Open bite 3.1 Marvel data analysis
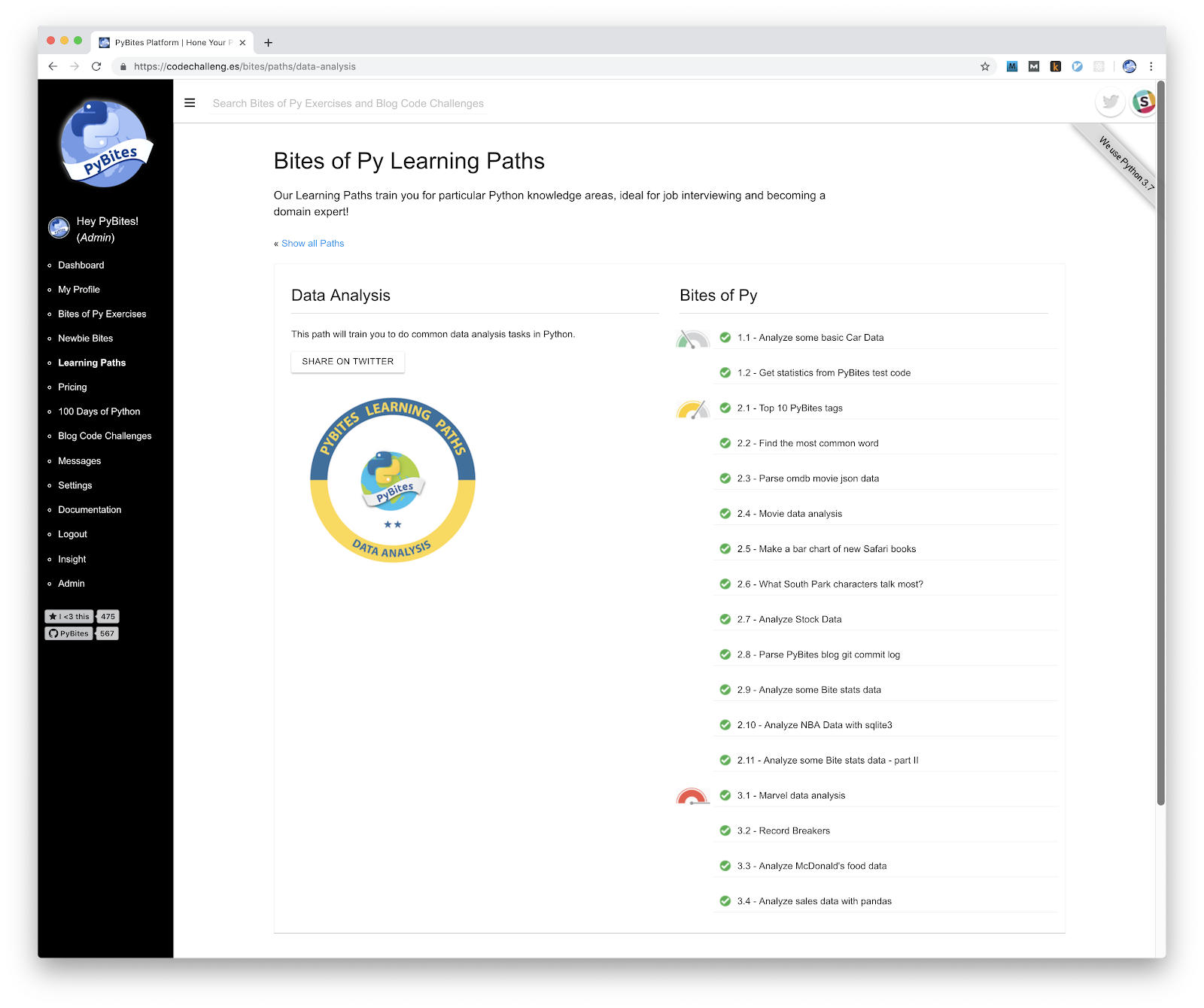 pyautogui.click(x=792, y=795)
